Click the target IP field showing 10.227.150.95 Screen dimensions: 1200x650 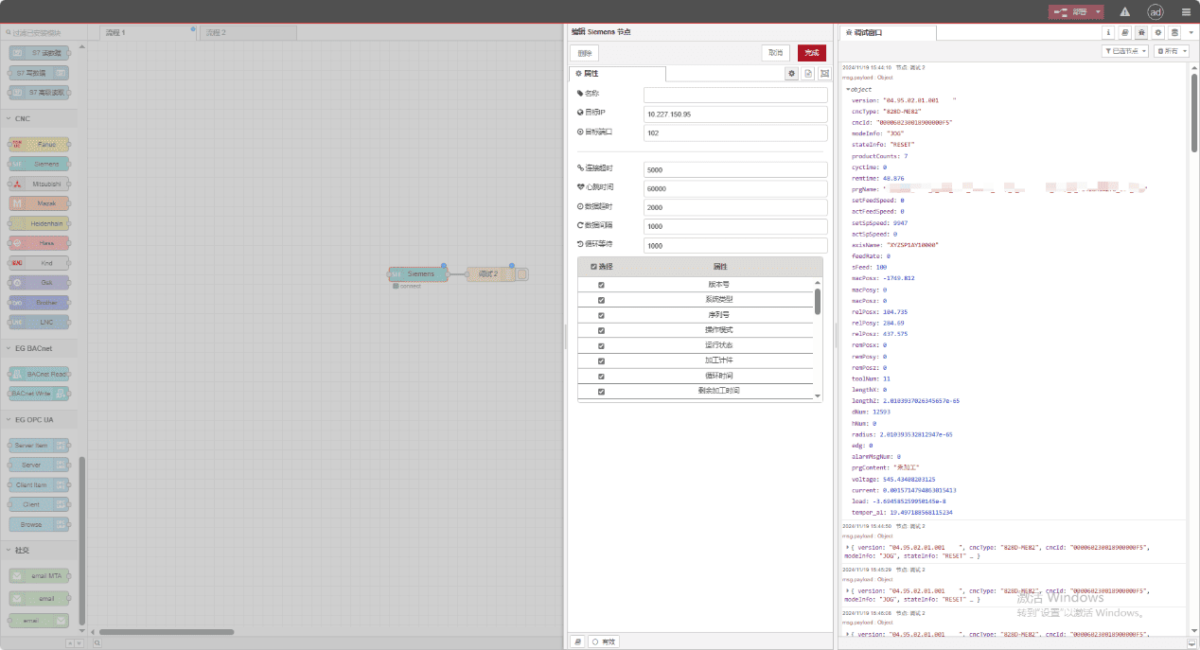735,114
